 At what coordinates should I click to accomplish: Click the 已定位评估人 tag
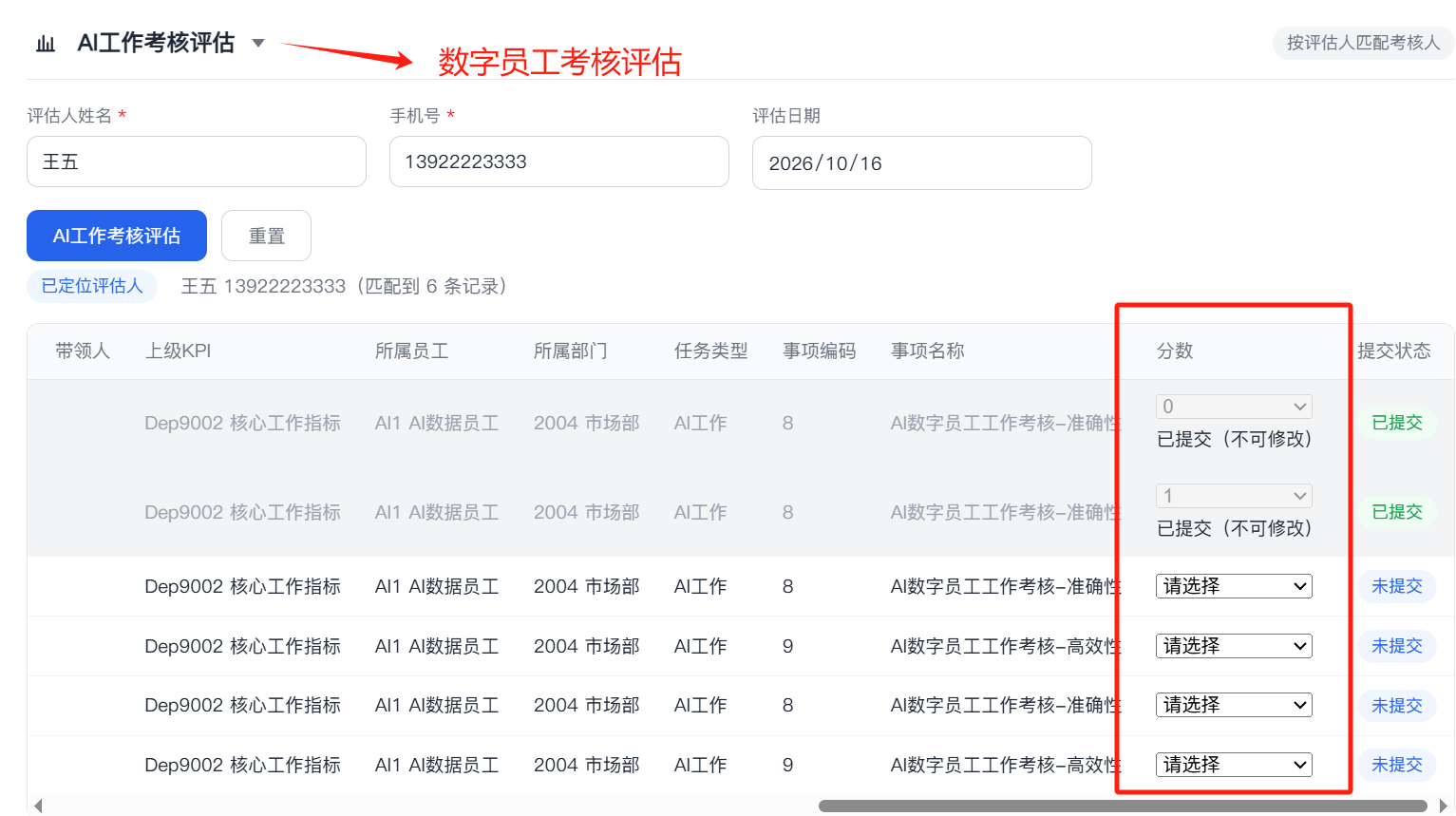pos(92,286)
